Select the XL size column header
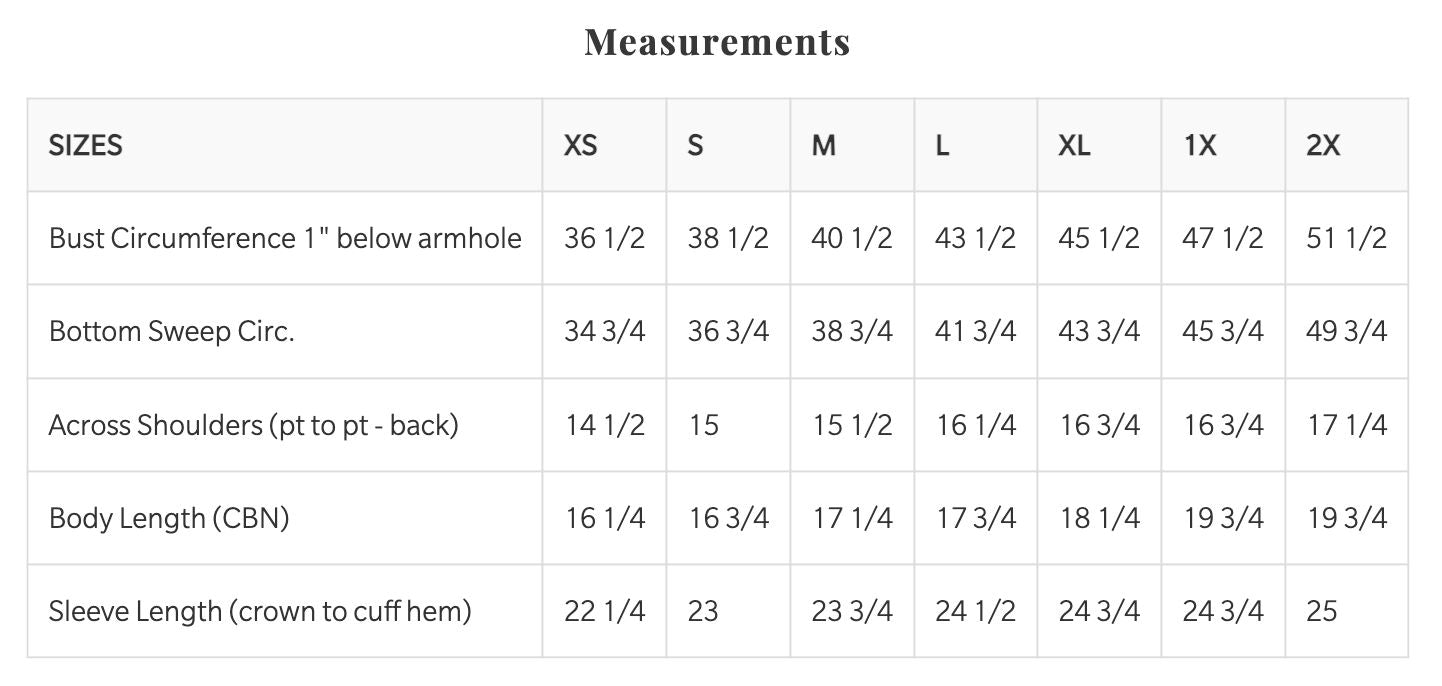 coord(1074,146)
